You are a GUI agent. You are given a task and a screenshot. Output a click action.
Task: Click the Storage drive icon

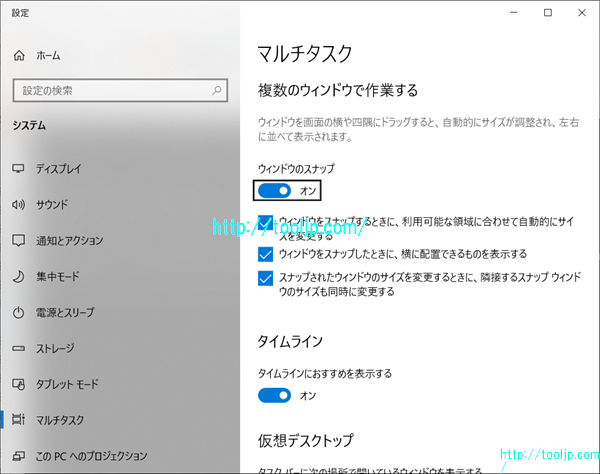pyautogui.click(x=18, y=349)
